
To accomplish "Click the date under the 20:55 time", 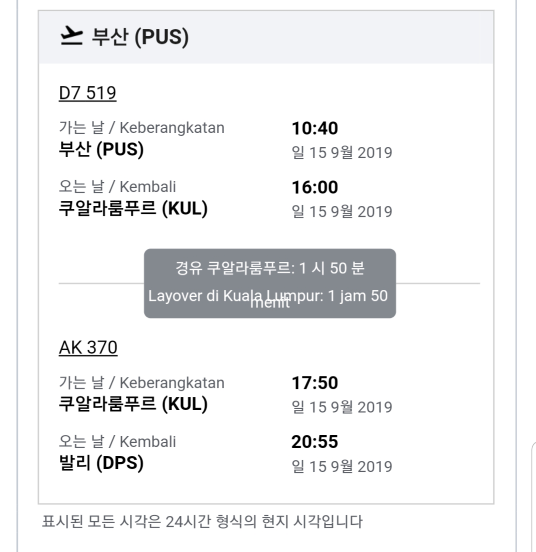I will point(342,466).
